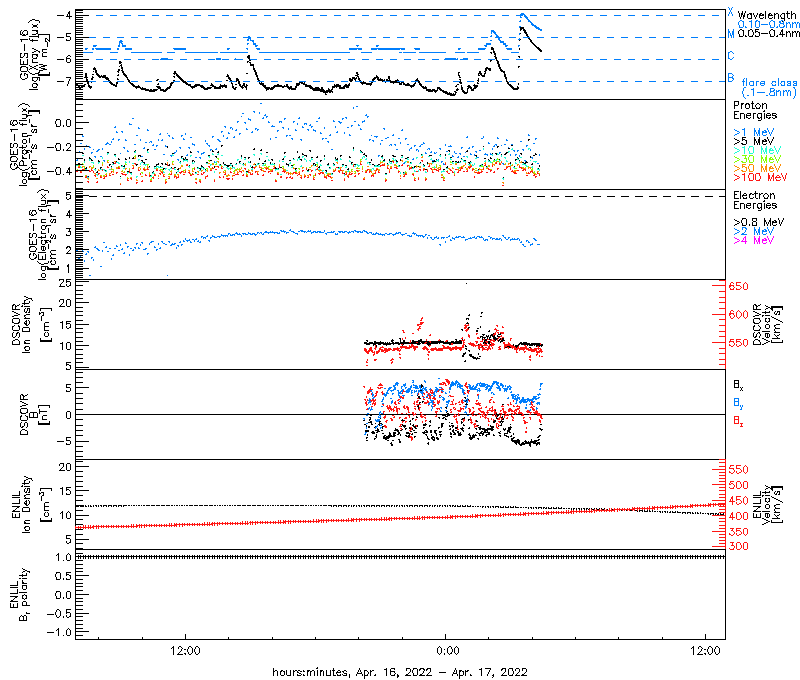Click the "ENLIL Velocity [km/s]" axis label
Image resolution: width=800 pixels, height=680 pixels.
click(767, 505)
